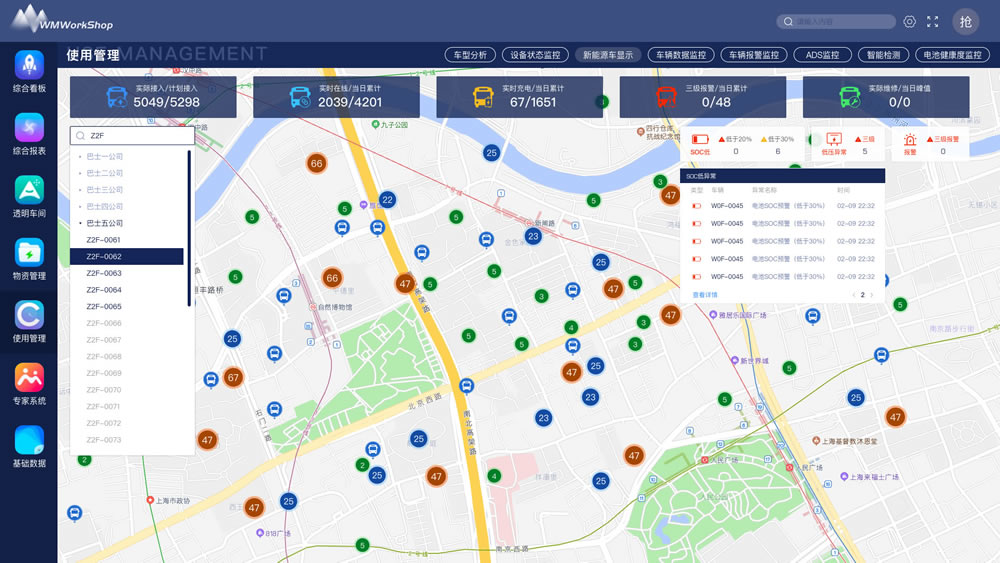This screenshot has width=1000, height=563.
Task: Open the settings gear in the header
Action: click(x=909, y=22)
